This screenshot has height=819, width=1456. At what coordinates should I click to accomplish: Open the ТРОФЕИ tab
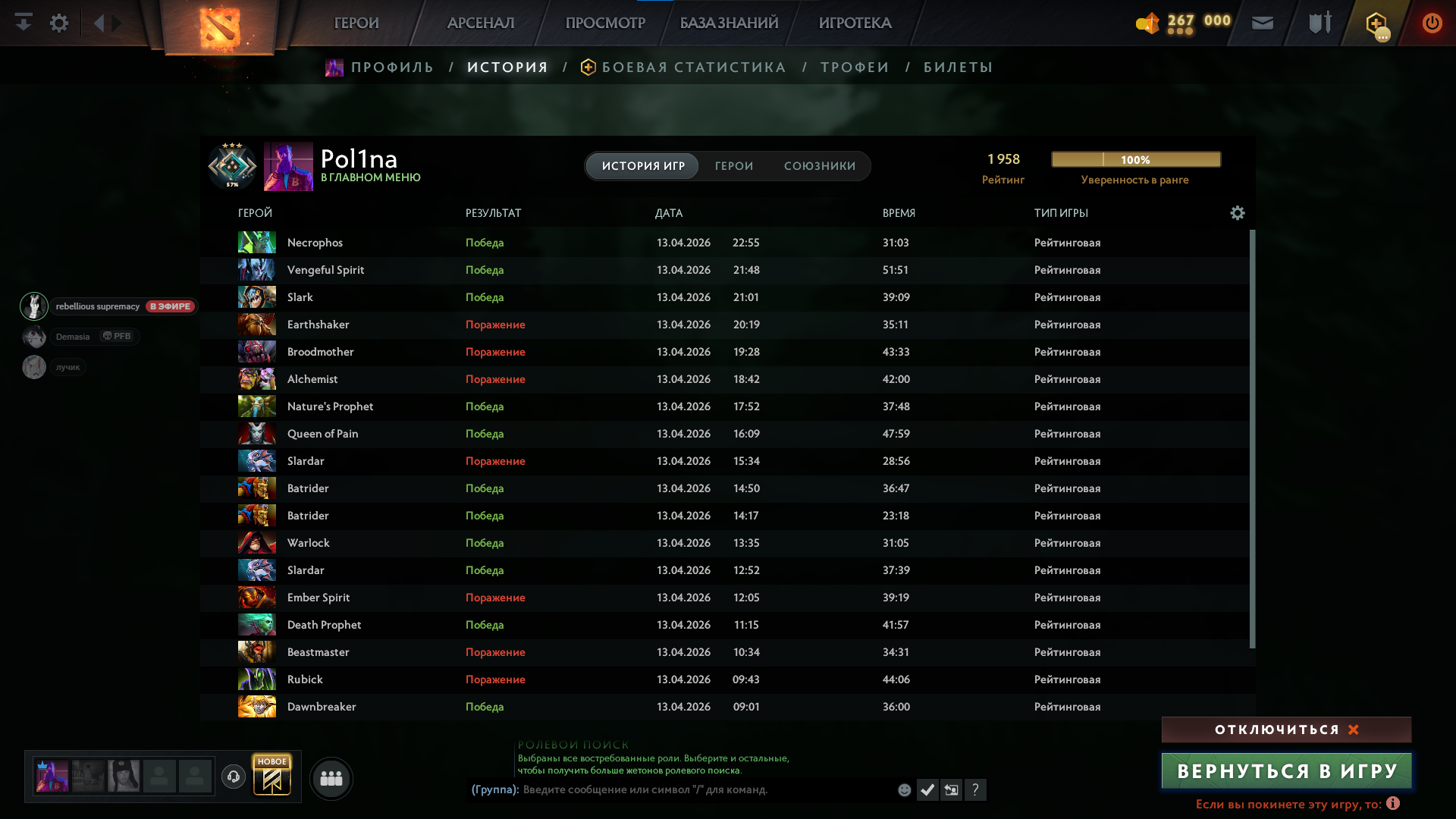(855, 67)
